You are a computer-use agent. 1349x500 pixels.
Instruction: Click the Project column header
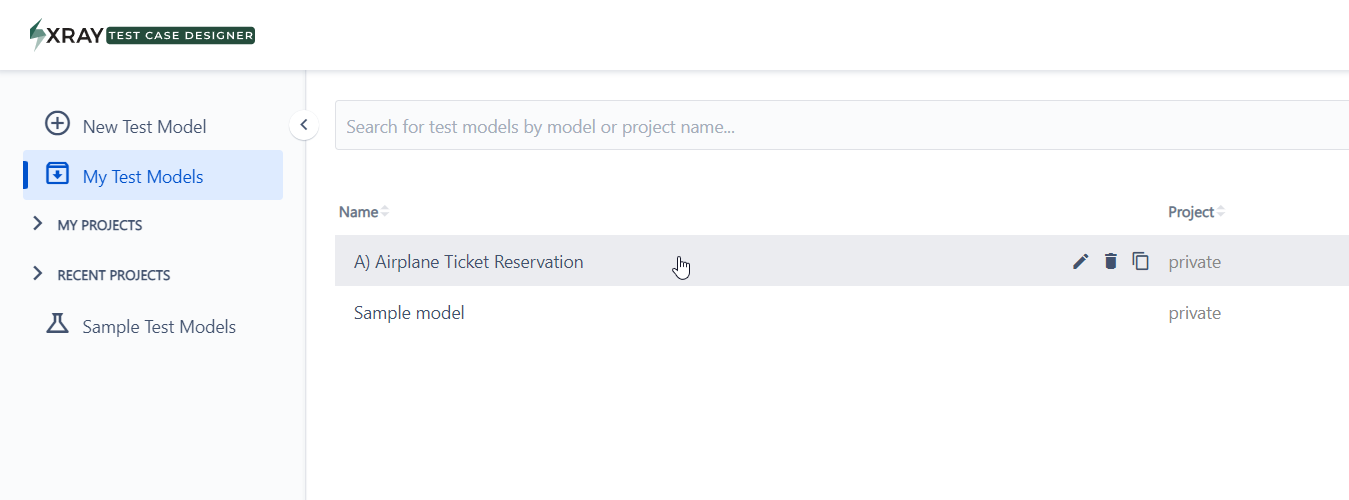1191,212
